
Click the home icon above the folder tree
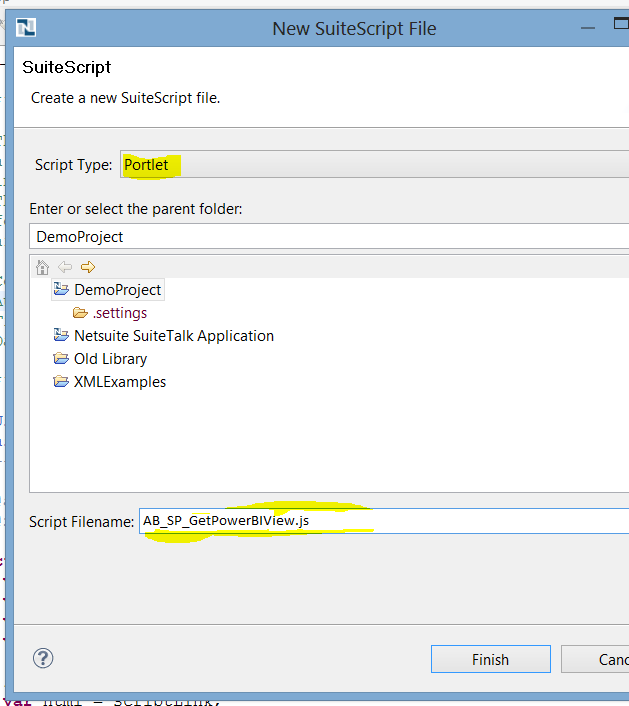click(42, 267)
